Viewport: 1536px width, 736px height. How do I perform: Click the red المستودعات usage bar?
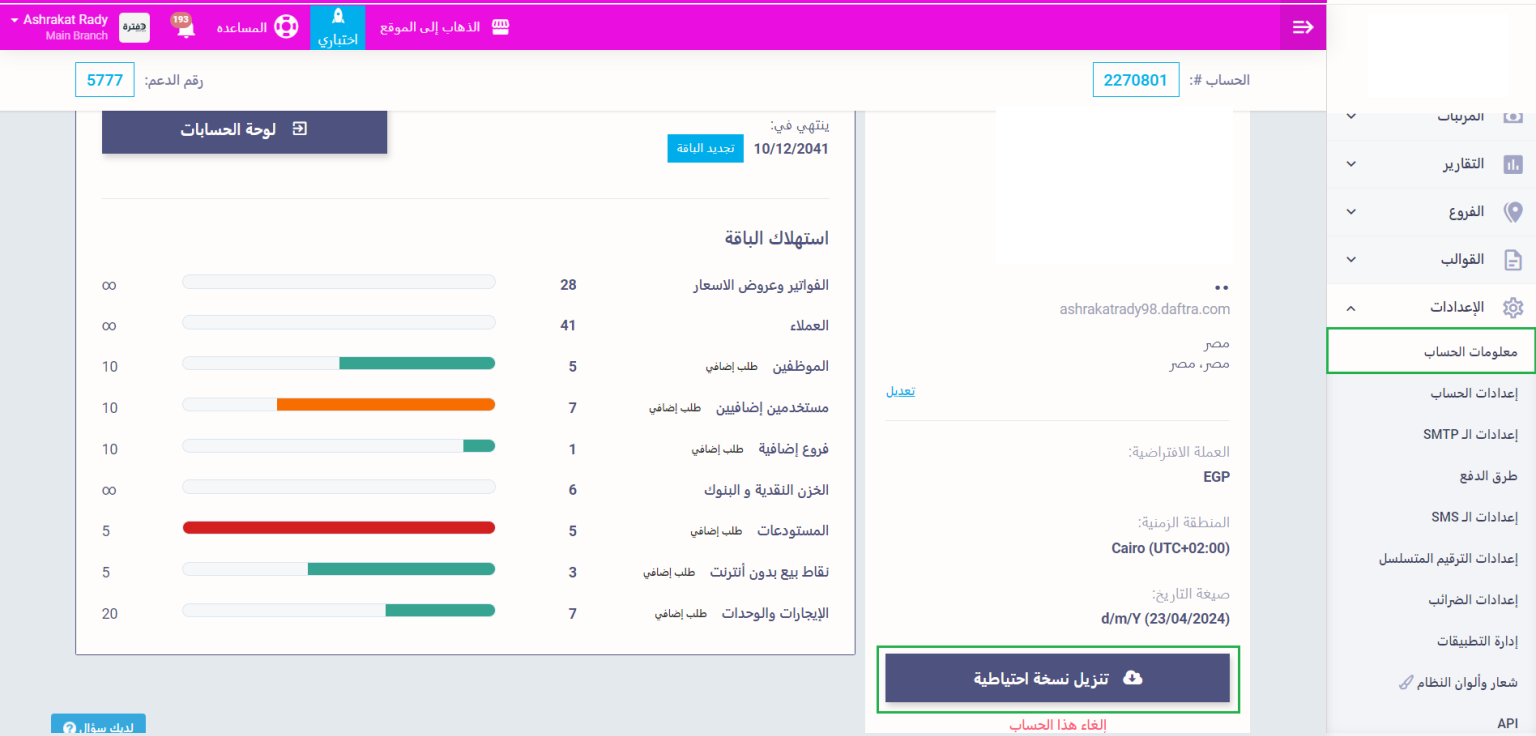(x=338, y=528)
